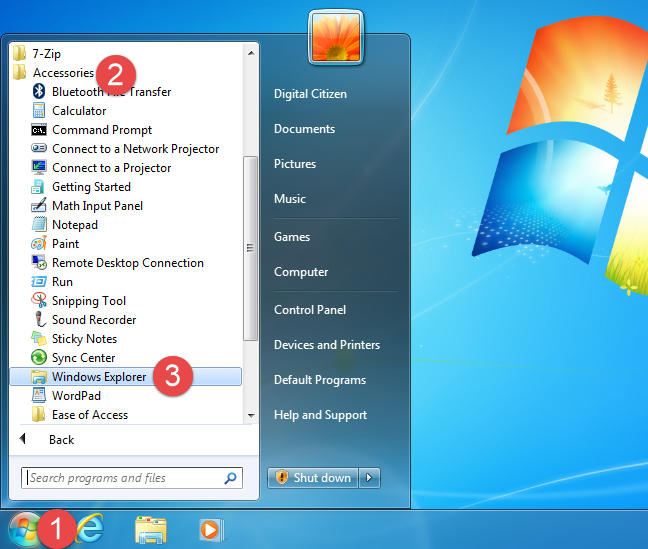Open Computer from the Start menu
The width and height of the screenshot is (648, 549).
tap(301, 272)
